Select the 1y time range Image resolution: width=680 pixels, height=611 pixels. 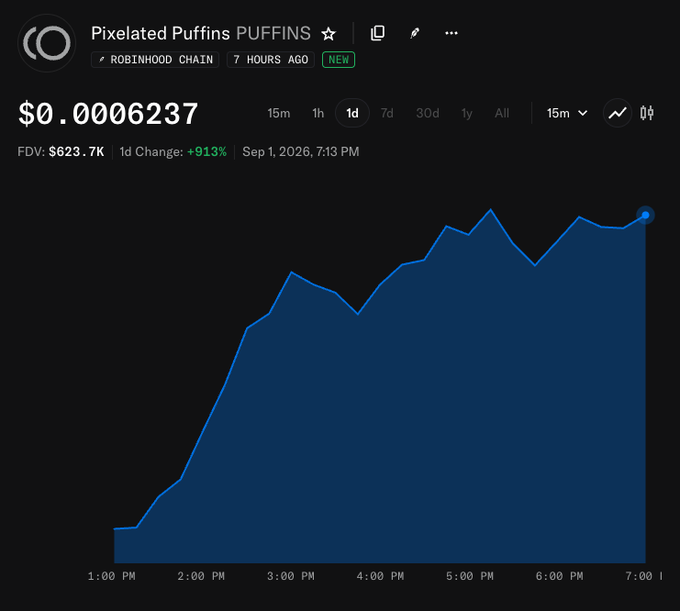click(x=467, y=113)
